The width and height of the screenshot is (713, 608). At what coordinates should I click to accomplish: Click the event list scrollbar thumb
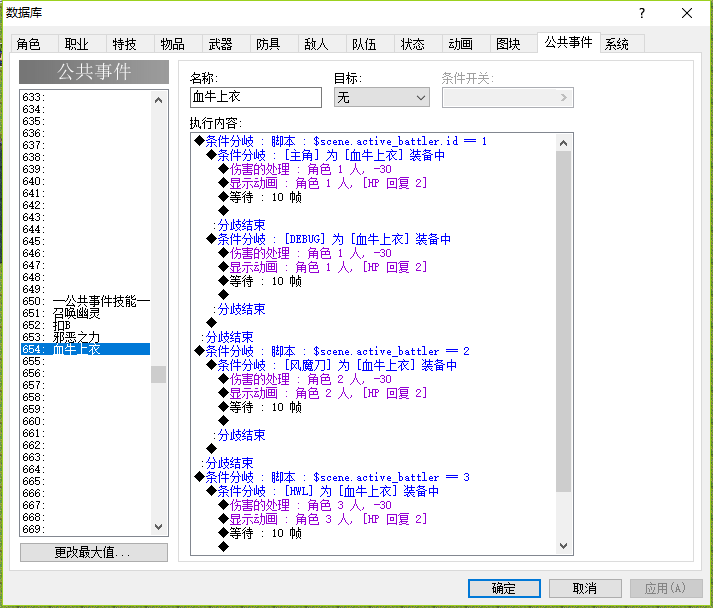pos(158,375)
